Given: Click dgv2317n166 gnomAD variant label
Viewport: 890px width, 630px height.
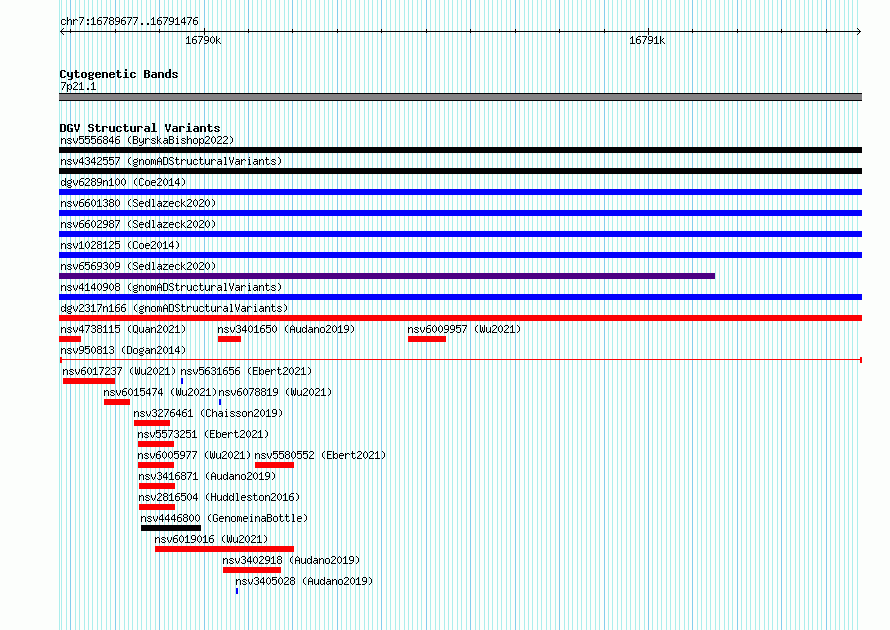Looking at the screenshot, I should click(x=174, y=308).
